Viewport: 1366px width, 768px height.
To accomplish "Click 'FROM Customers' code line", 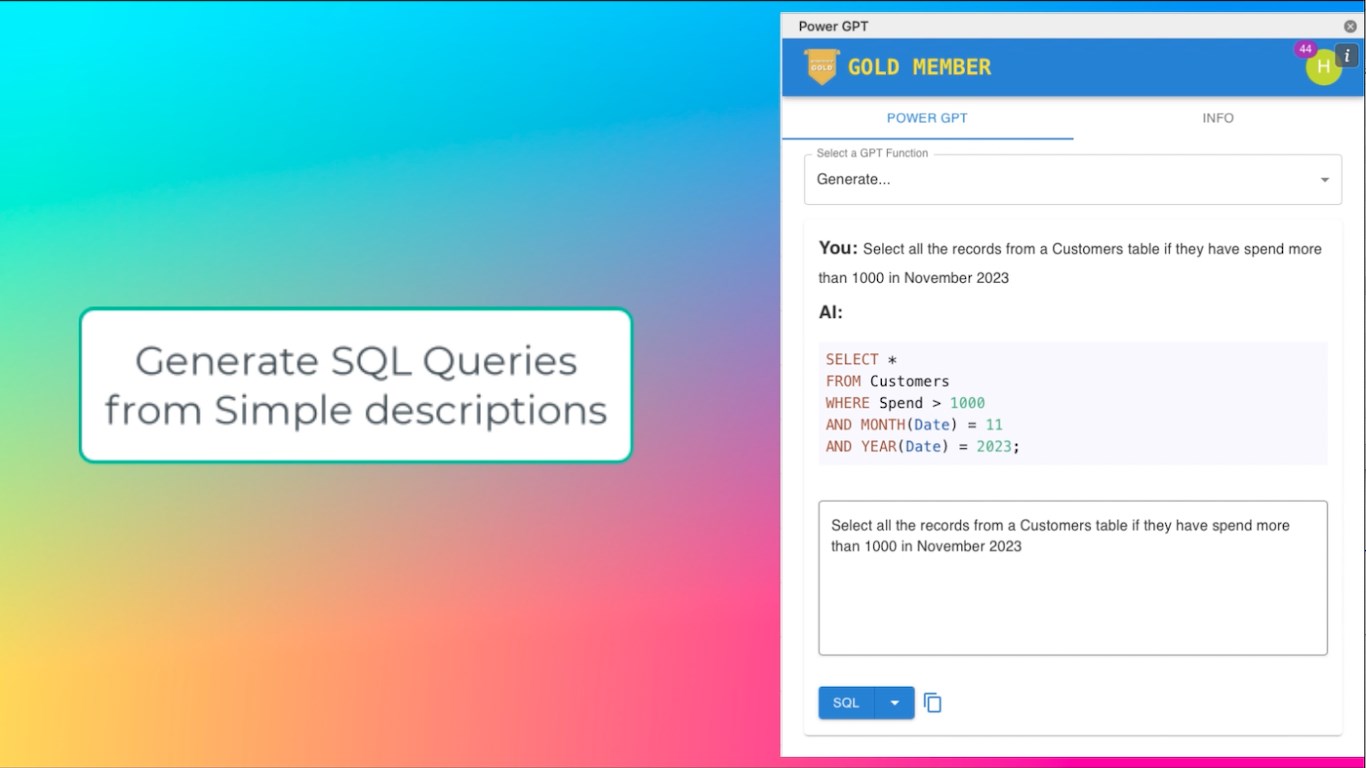I will click(888, 381).
